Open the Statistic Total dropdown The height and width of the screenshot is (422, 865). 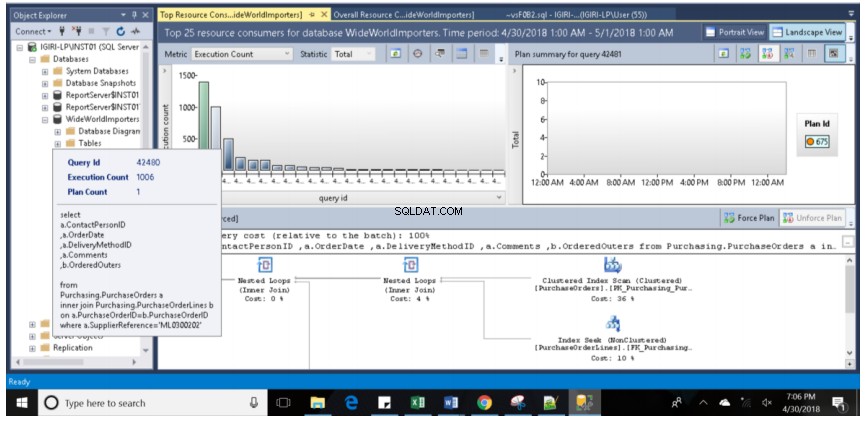click(353, 54)
